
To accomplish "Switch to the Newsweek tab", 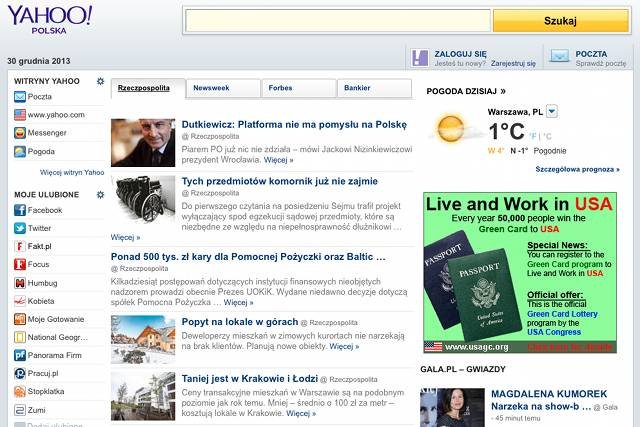I will [x=223, y=88].
